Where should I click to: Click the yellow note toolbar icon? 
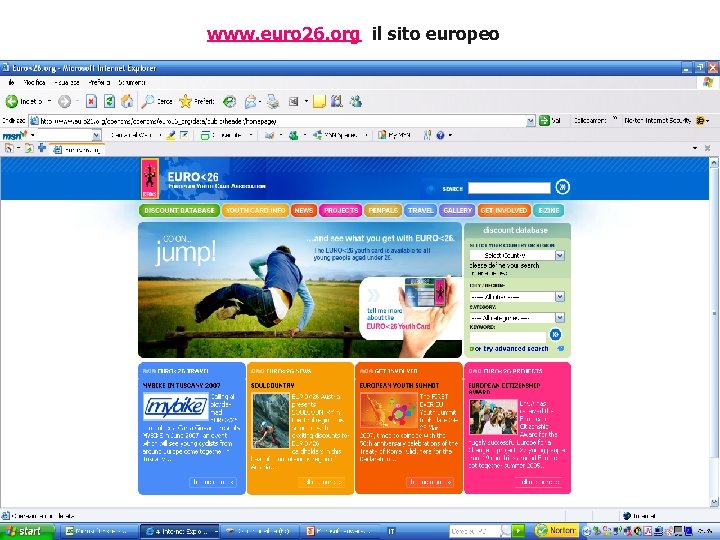319,101
